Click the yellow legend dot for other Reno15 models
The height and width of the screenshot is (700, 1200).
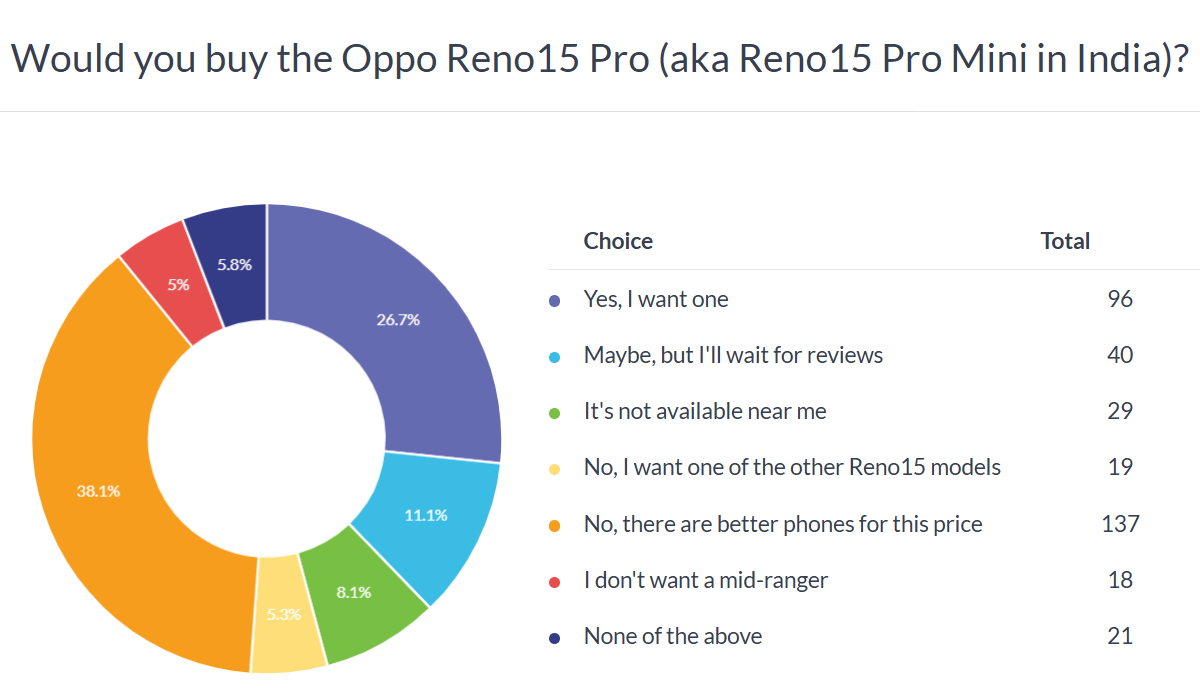click(555, 467)
